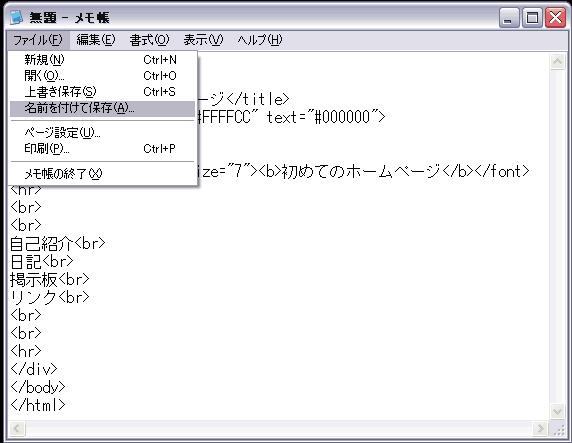Collapse the ファイル(F) menu
572x443 pixels.
click(38, 40)
